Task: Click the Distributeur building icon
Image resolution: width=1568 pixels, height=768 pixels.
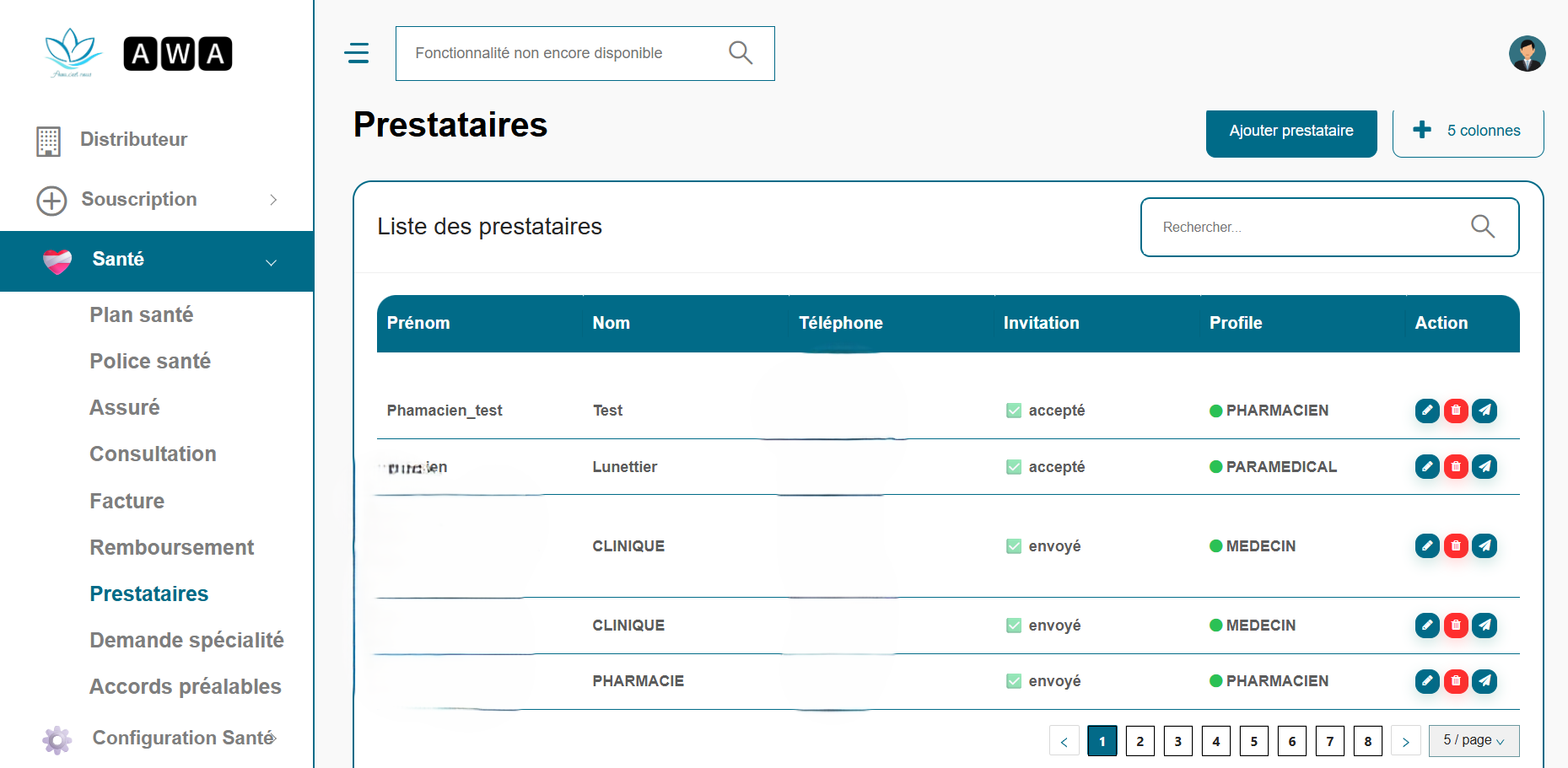Action: [x=49, y=141]
